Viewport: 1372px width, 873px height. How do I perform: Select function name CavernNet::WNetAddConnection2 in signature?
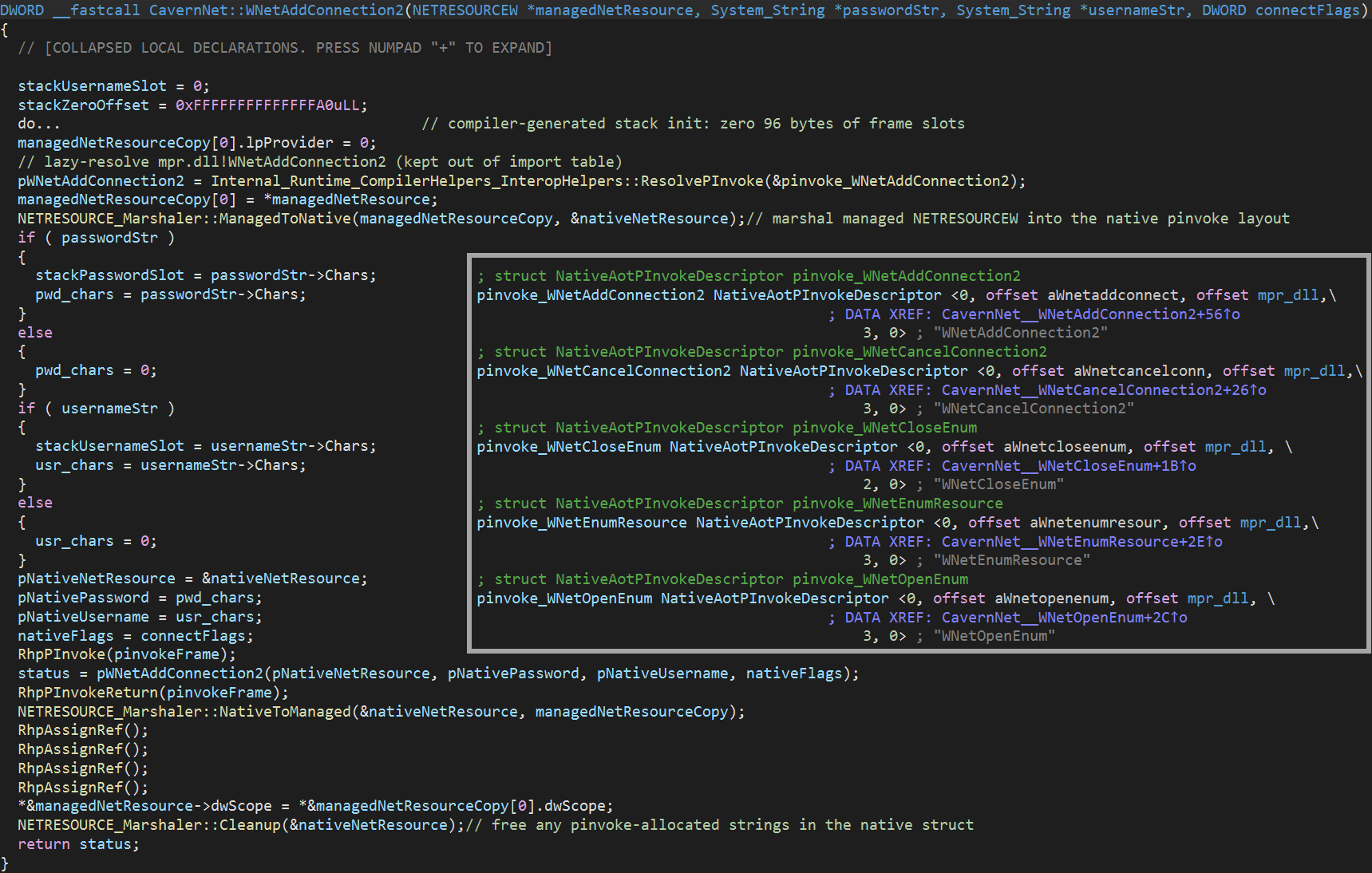276,10
